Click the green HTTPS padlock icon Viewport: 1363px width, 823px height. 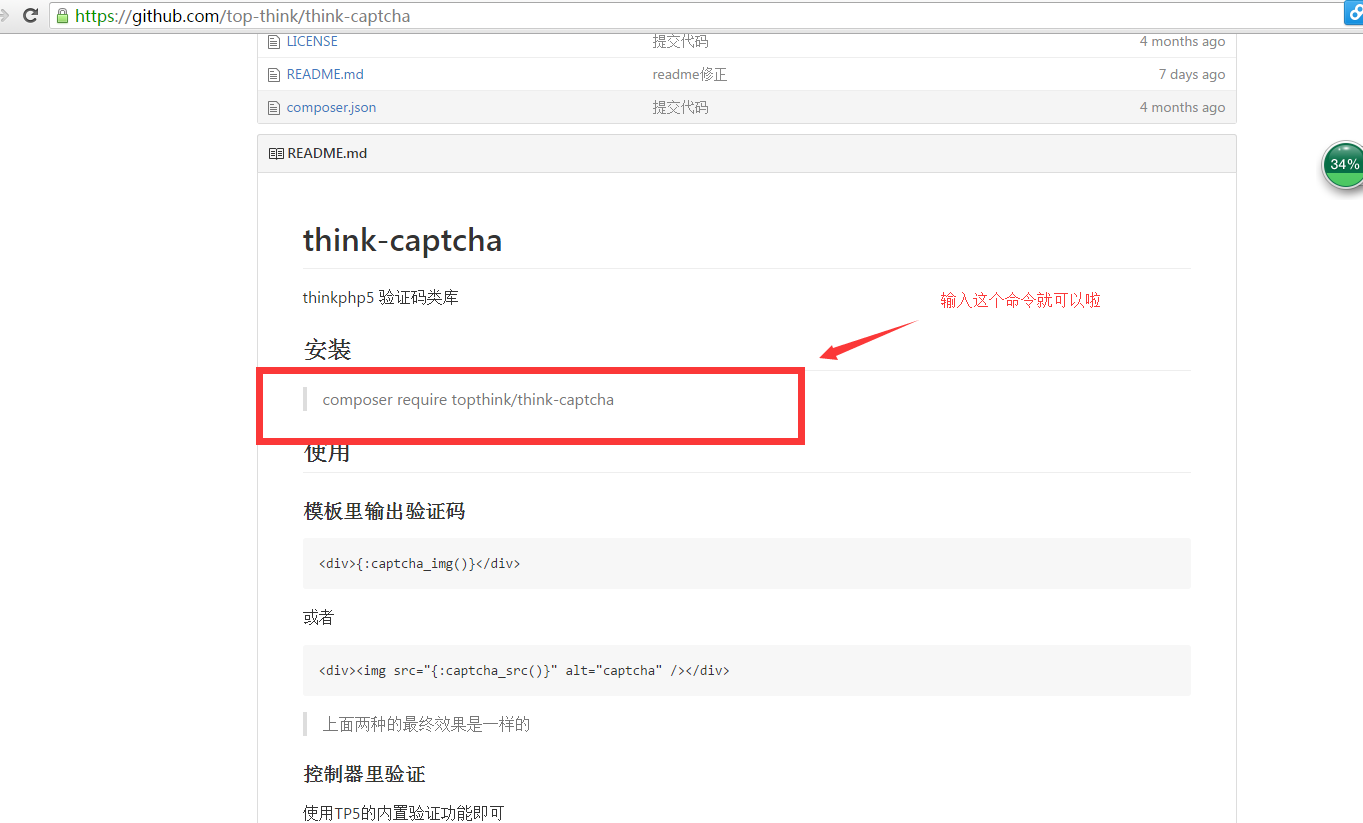click(x=63, y=16)
